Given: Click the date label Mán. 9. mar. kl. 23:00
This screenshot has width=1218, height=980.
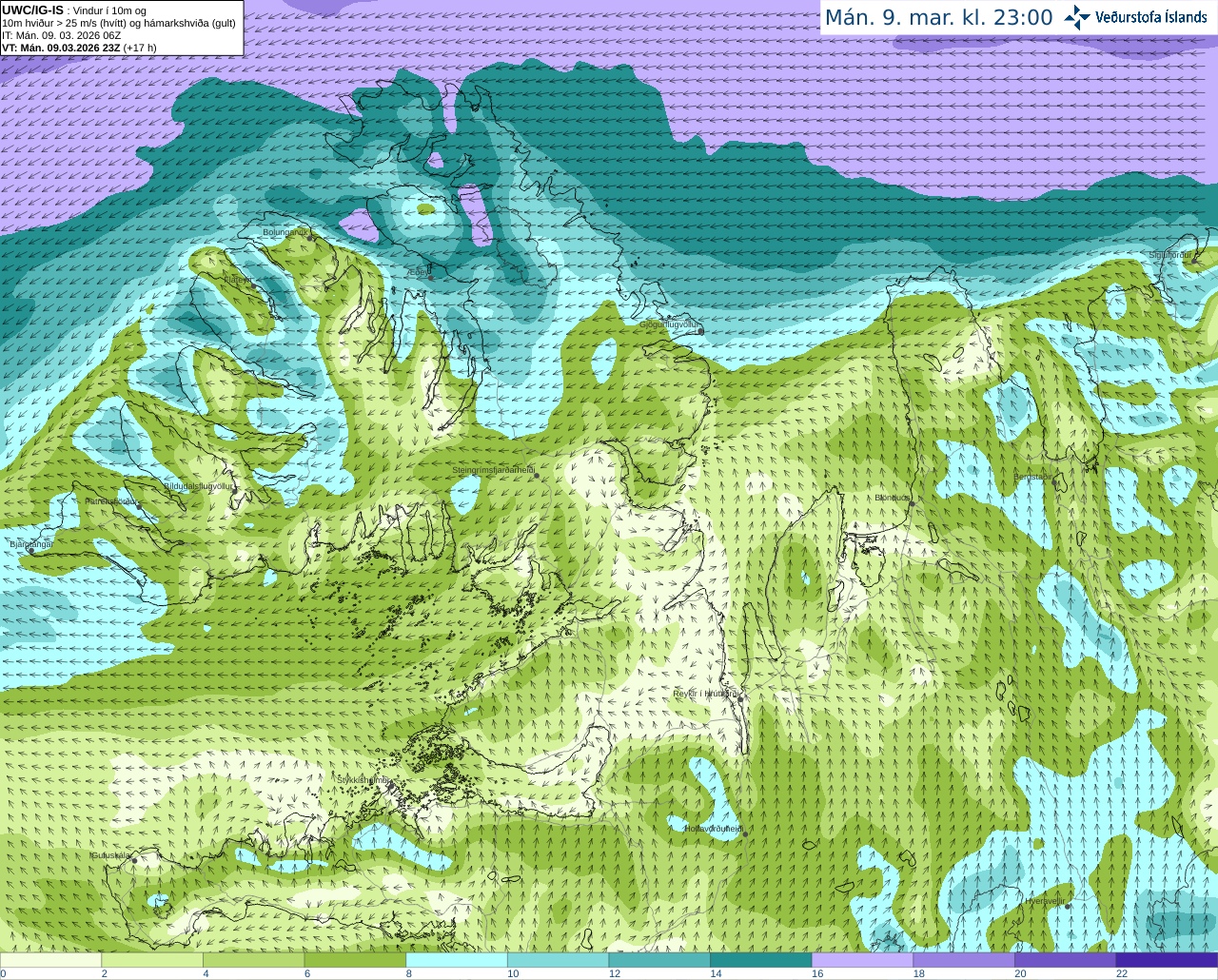Looking at the screenshot, I should (938, 18).
